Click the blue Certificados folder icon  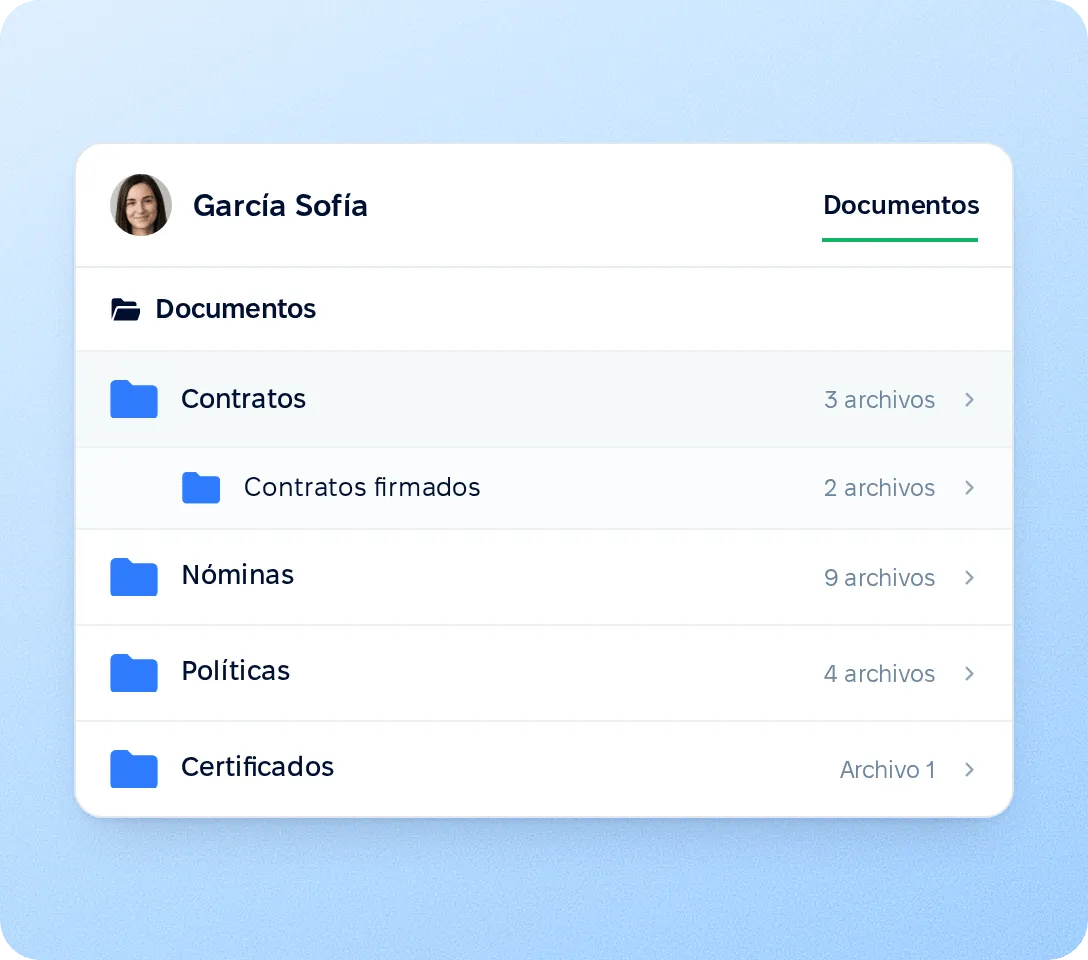(x=134, y=769)
